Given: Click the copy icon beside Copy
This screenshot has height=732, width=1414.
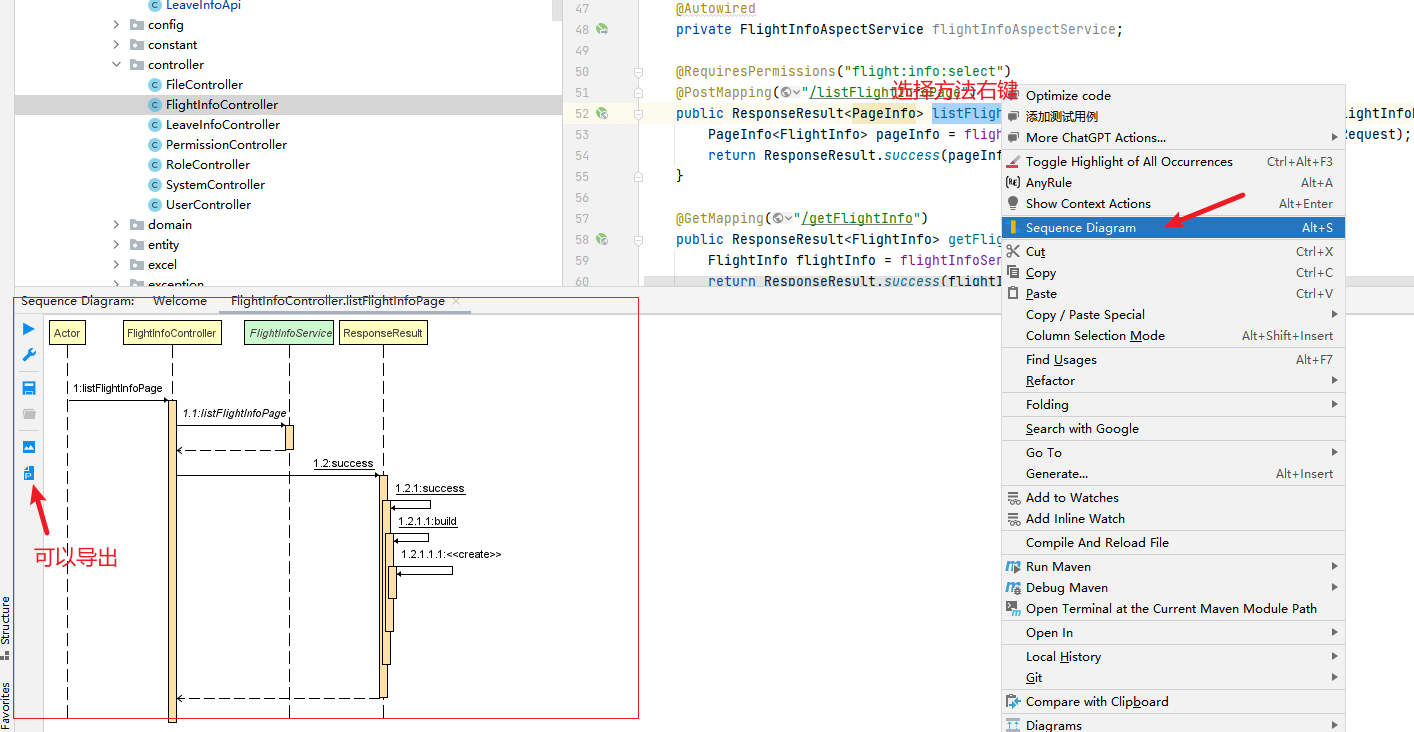Looking at the screenshot, I should tap(1013, 273).
